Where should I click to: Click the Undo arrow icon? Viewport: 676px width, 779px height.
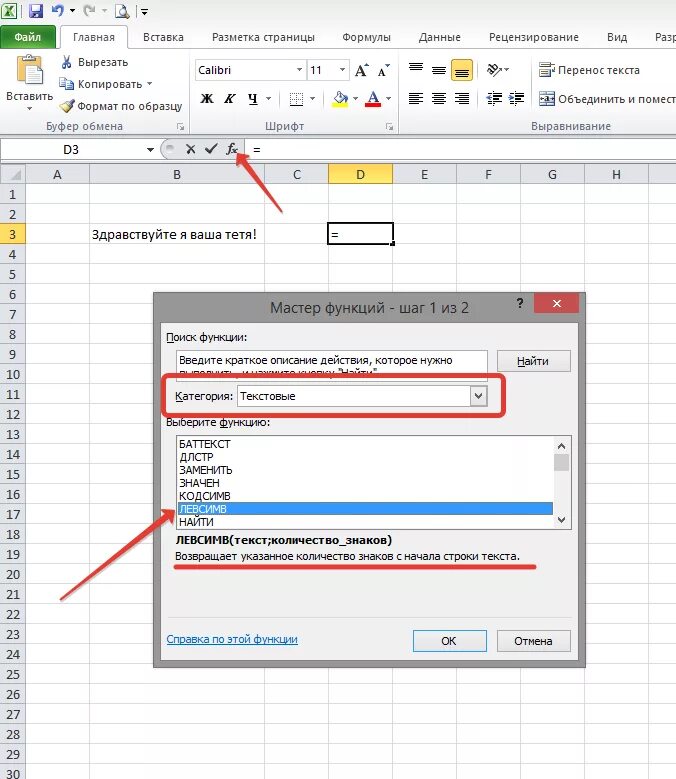(58, 10)
